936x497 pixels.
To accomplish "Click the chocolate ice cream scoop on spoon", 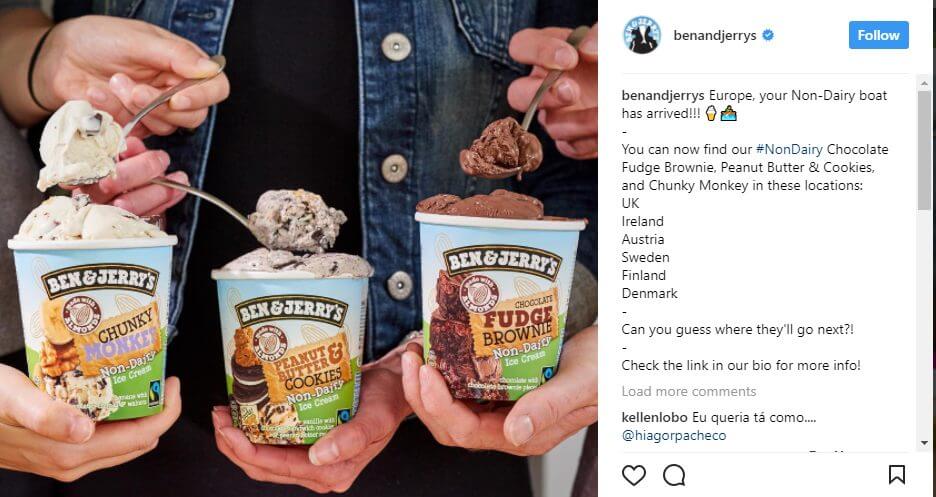I will [501, 147].
